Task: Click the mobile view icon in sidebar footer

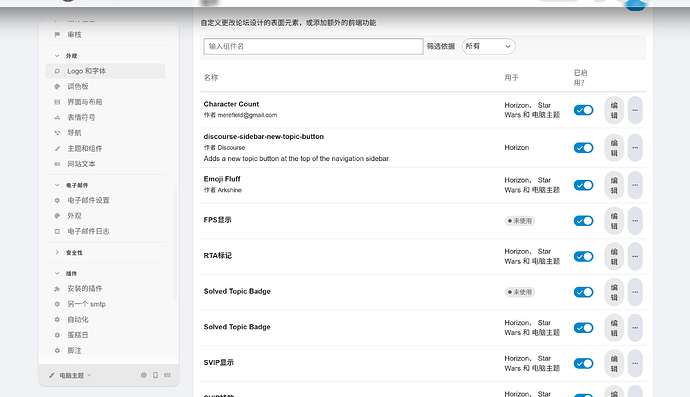Action: pyautogui.click(x=155, y=375)
